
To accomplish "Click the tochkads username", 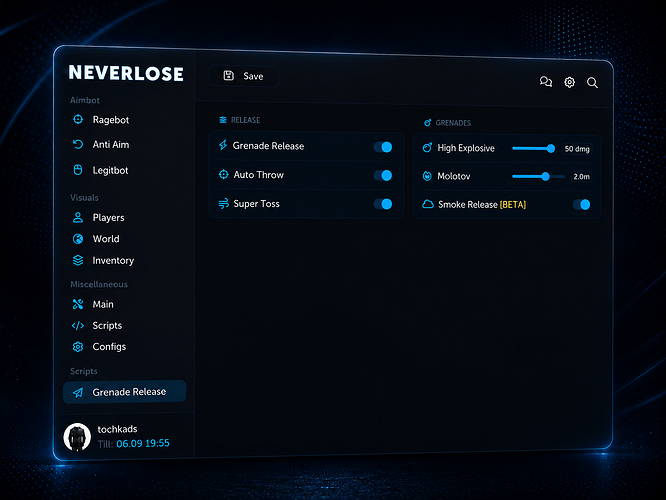I will pos(117,429).
